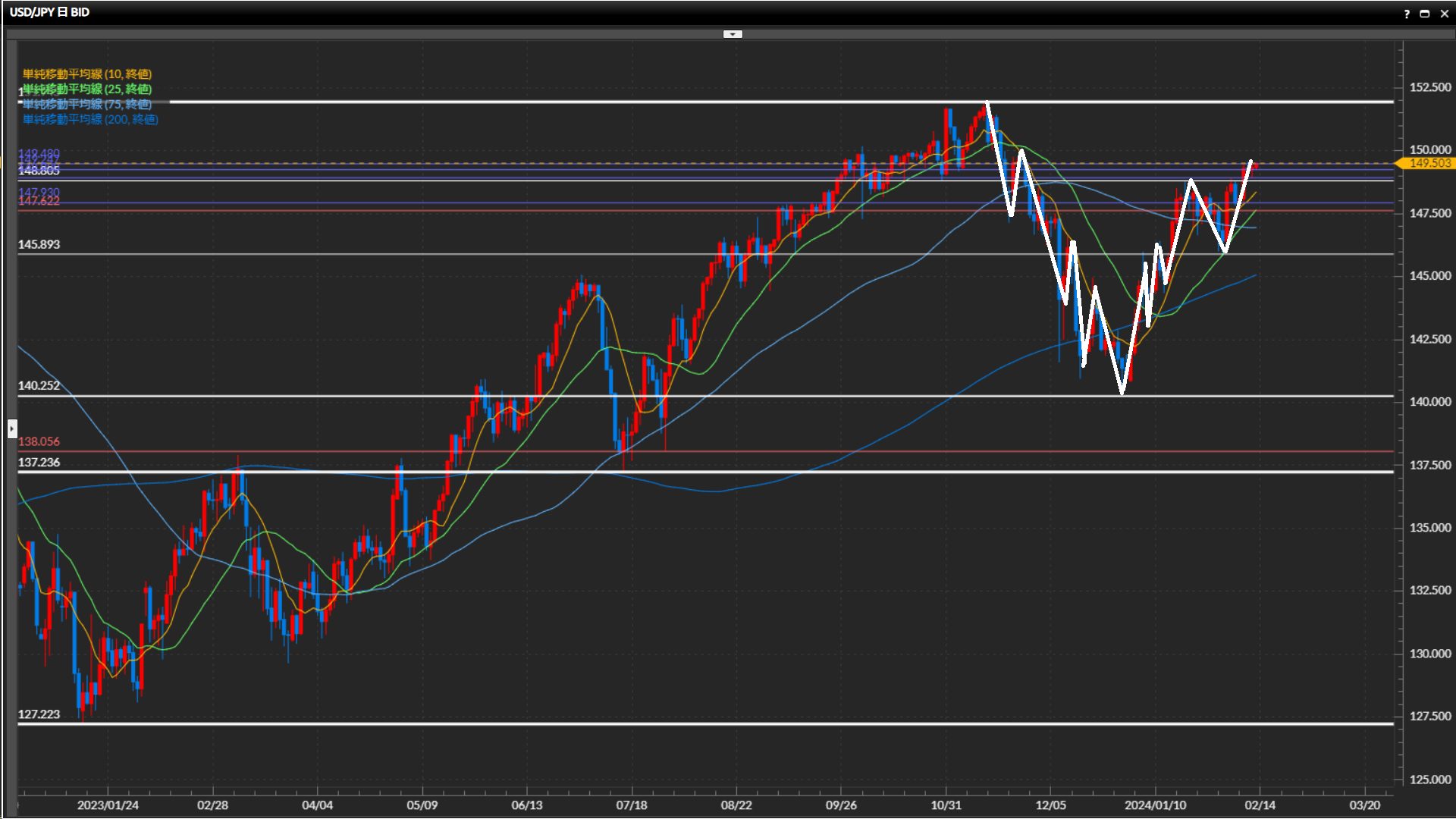Click the 127.223 horizontal line label

[x=39, y=714]
